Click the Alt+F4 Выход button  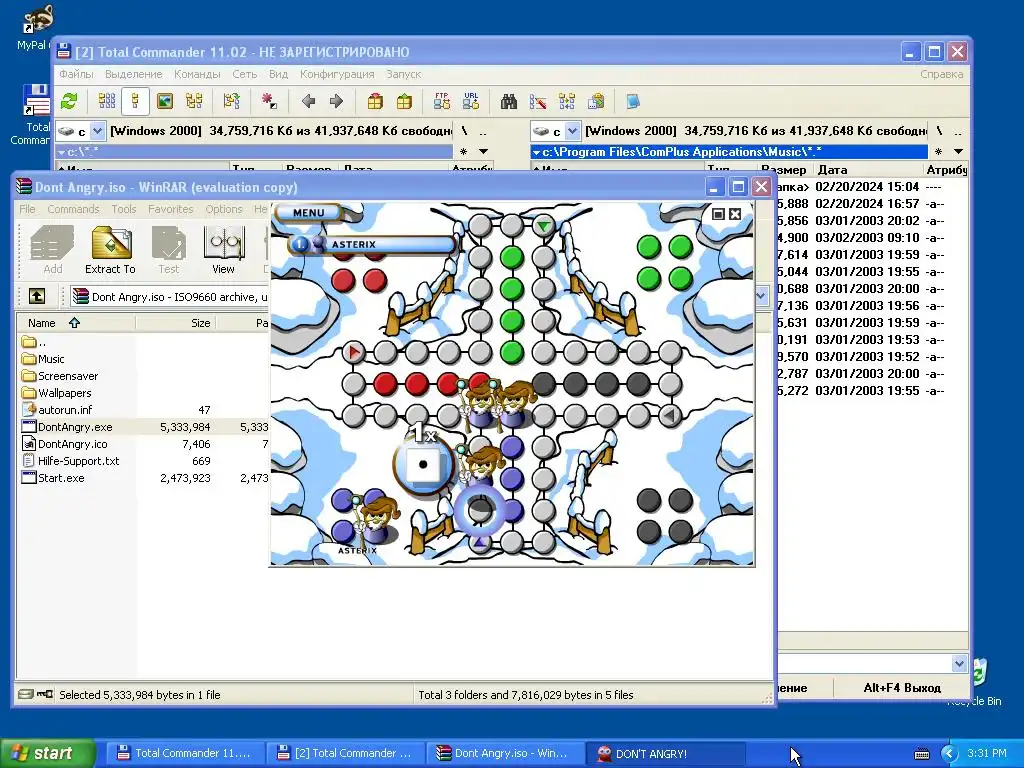pyautogui.click(x=901, y=688)
